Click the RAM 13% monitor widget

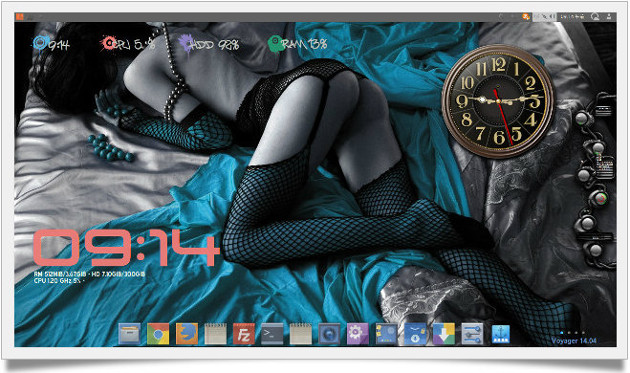coord(298,43)
